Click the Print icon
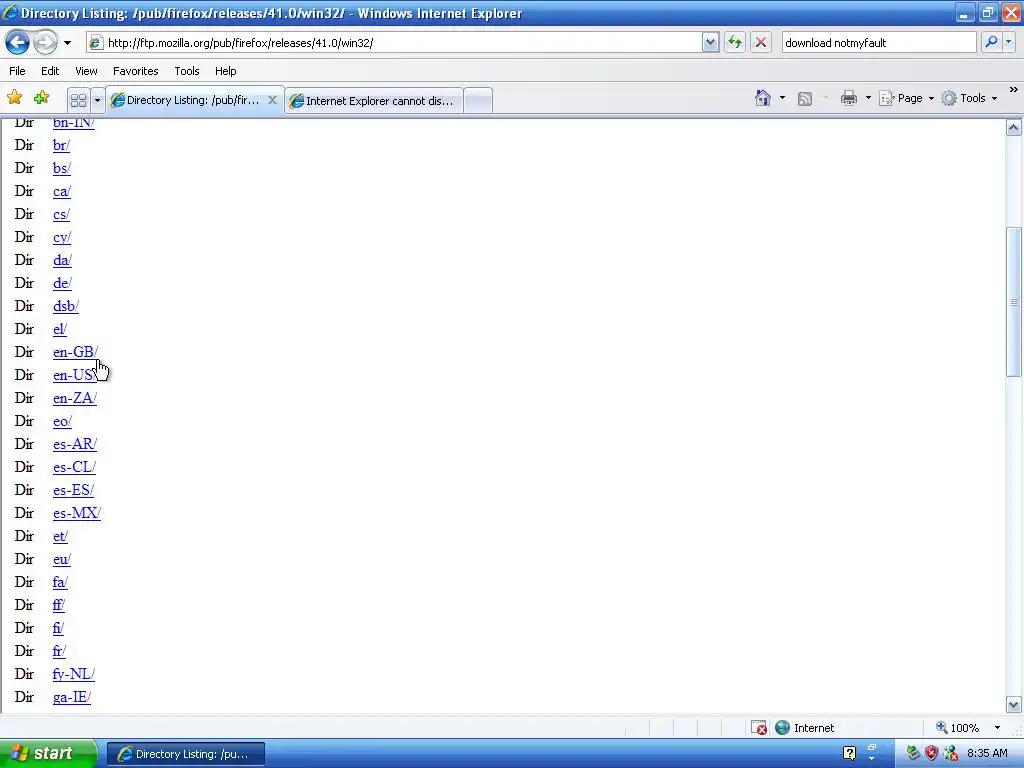Image resolution: width=1024 pixels, height=768 pixels. coord(848,98)
